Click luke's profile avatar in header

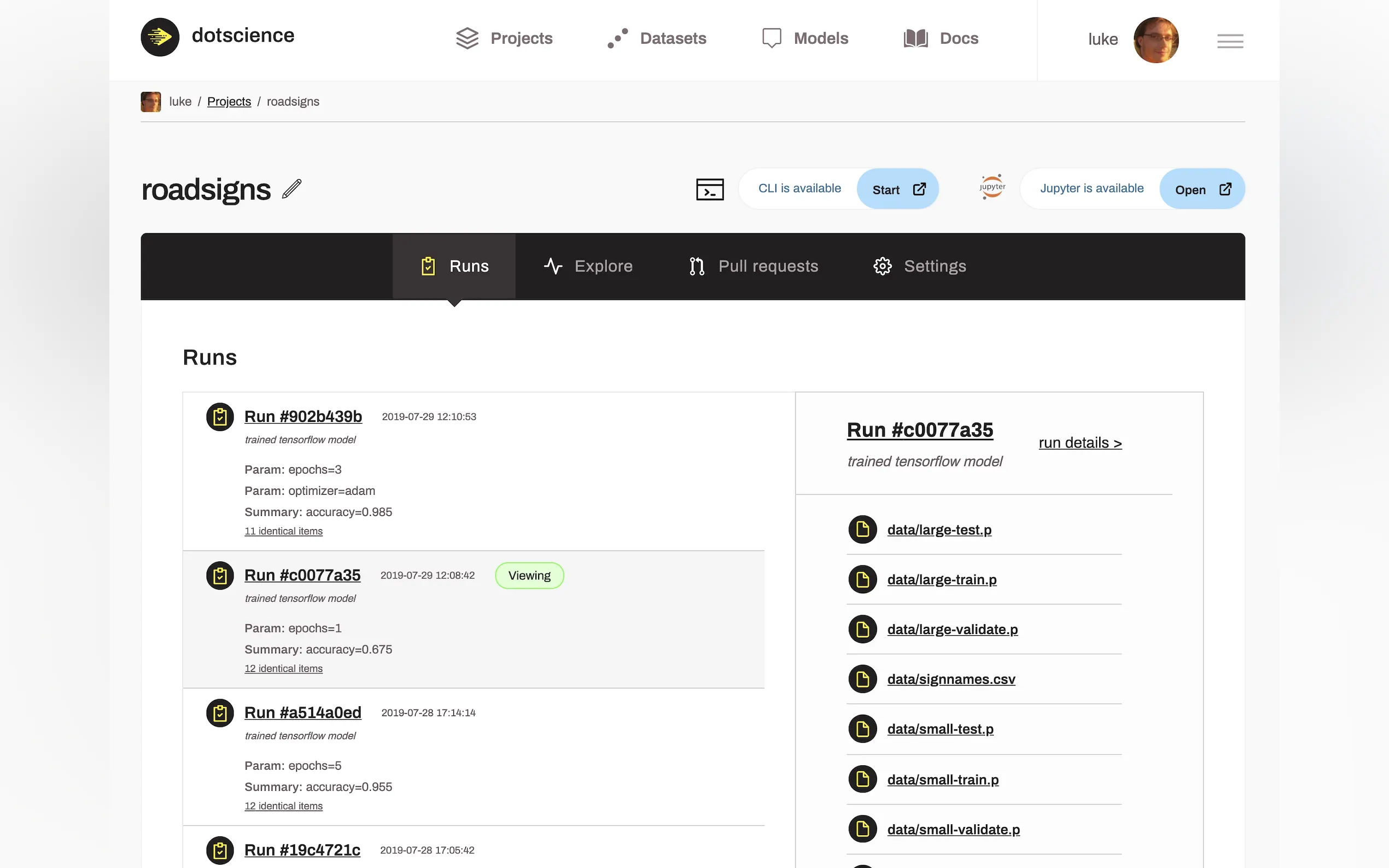pyautogui.click(x=1155, y=39)
